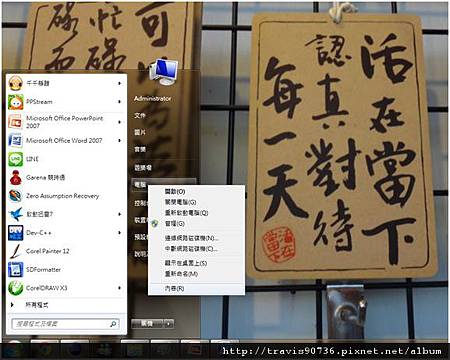Open the blue bird Thunder icon
450x360 pixels.
click(x=15, y=214)
